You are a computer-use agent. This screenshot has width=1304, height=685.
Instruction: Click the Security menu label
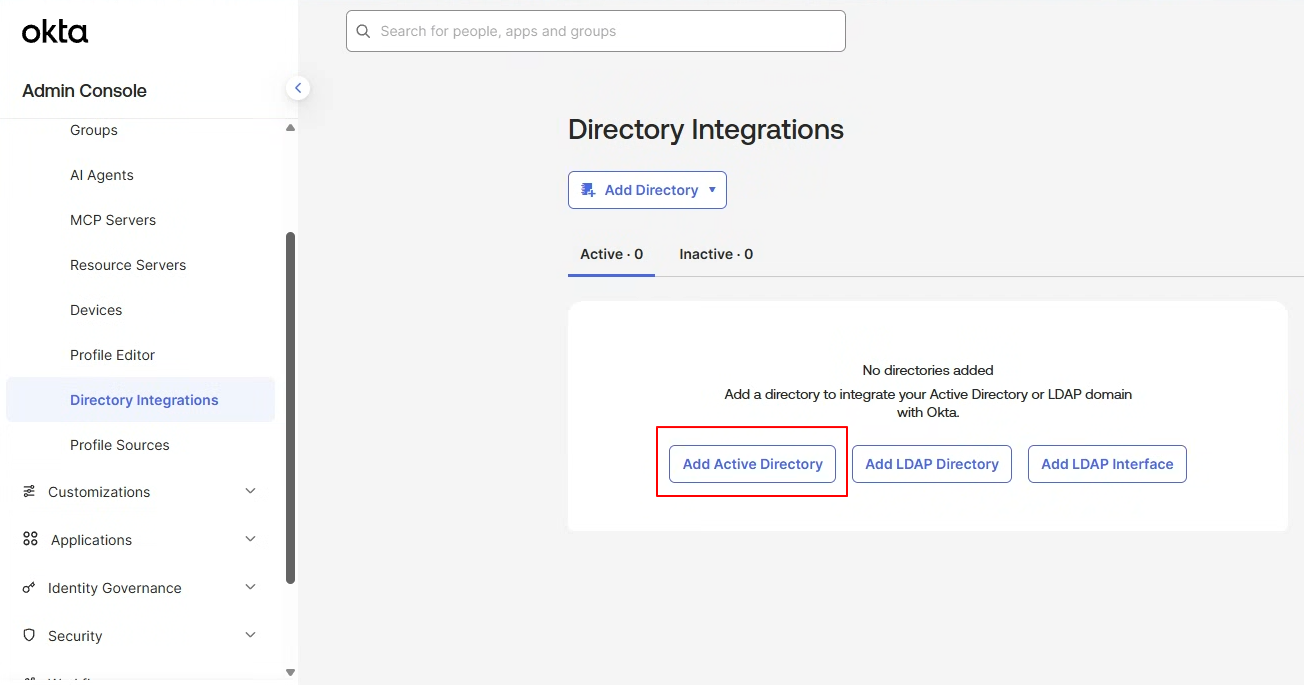(x=75, y=636)
